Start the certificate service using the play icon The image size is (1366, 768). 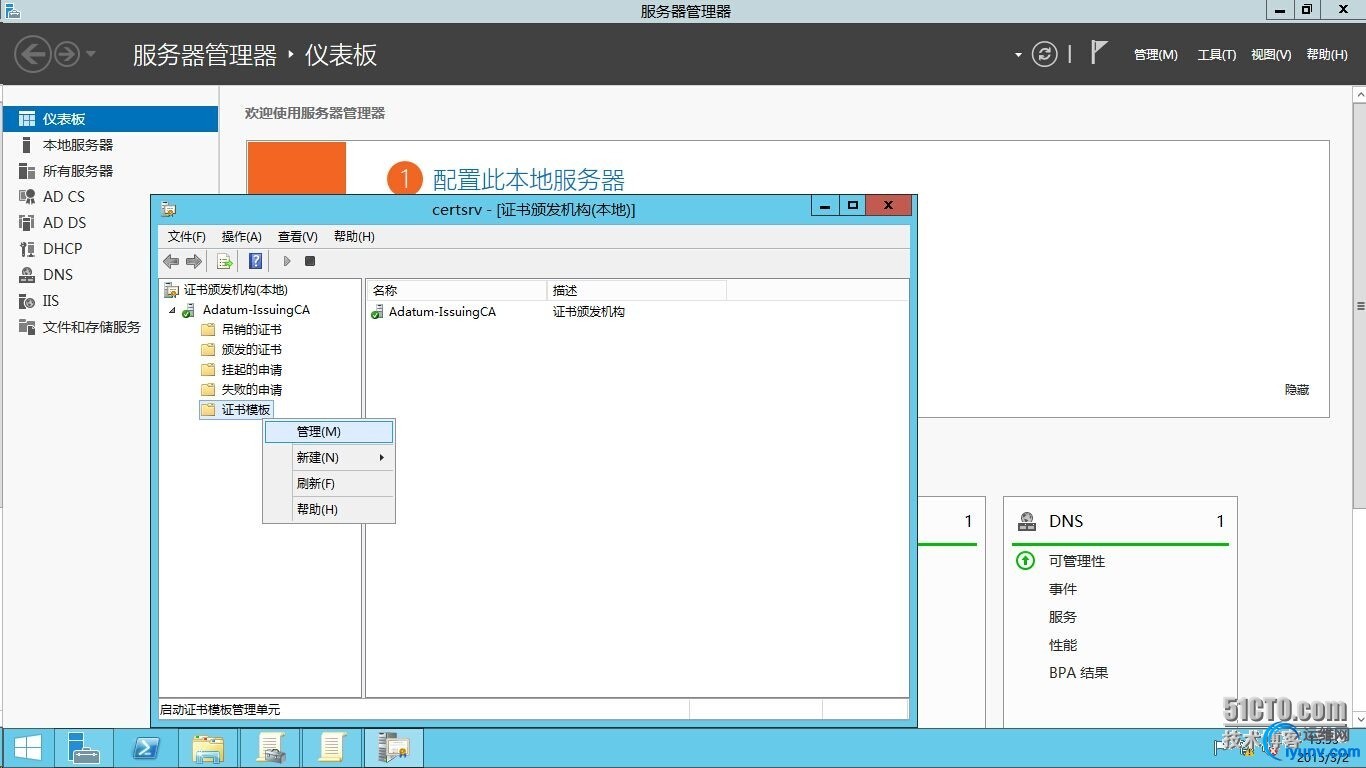tap(287, 261)
